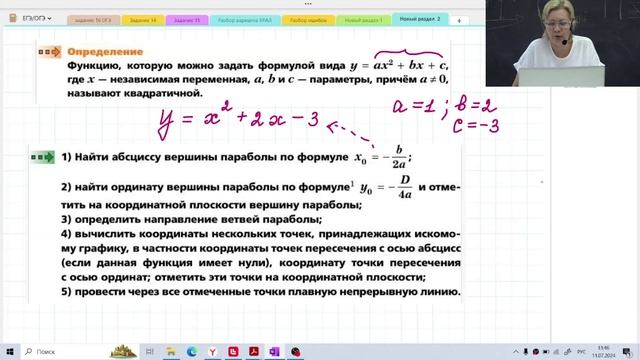Click text "5) провести через все отмеченные точки"
Viewport: 640px width, 360px height.
173,292
